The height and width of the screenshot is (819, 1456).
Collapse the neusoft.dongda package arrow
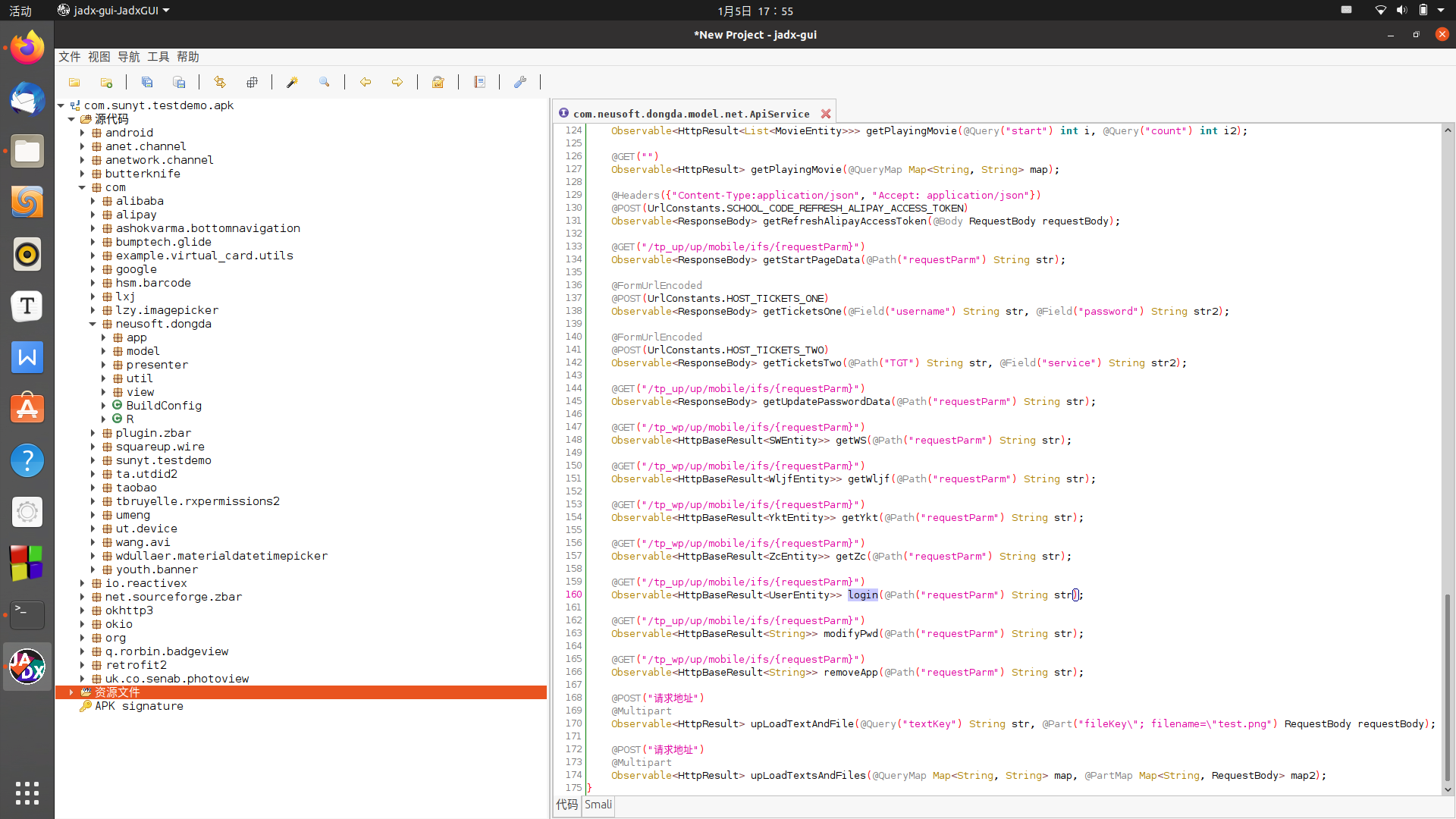tap(93, 324)
